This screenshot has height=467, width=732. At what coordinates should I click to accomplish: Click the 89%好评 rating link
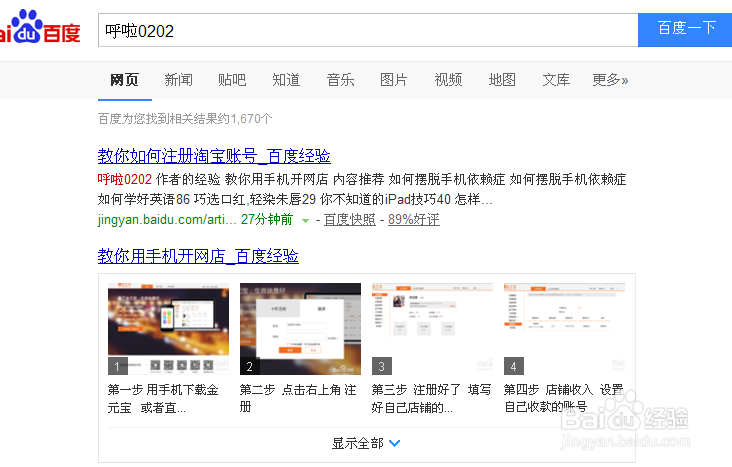coord(414,219)
